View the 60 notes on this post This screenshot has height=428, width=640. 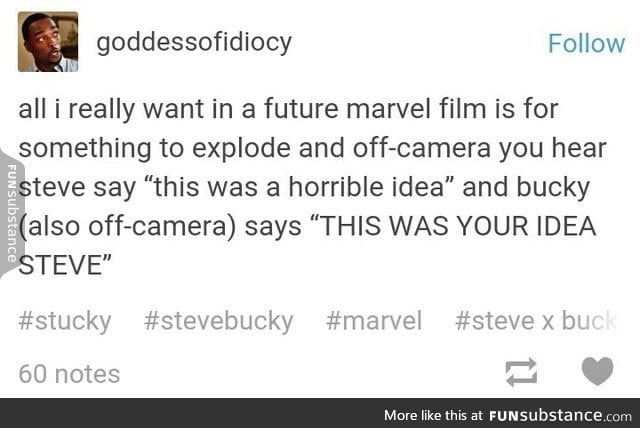69,374
